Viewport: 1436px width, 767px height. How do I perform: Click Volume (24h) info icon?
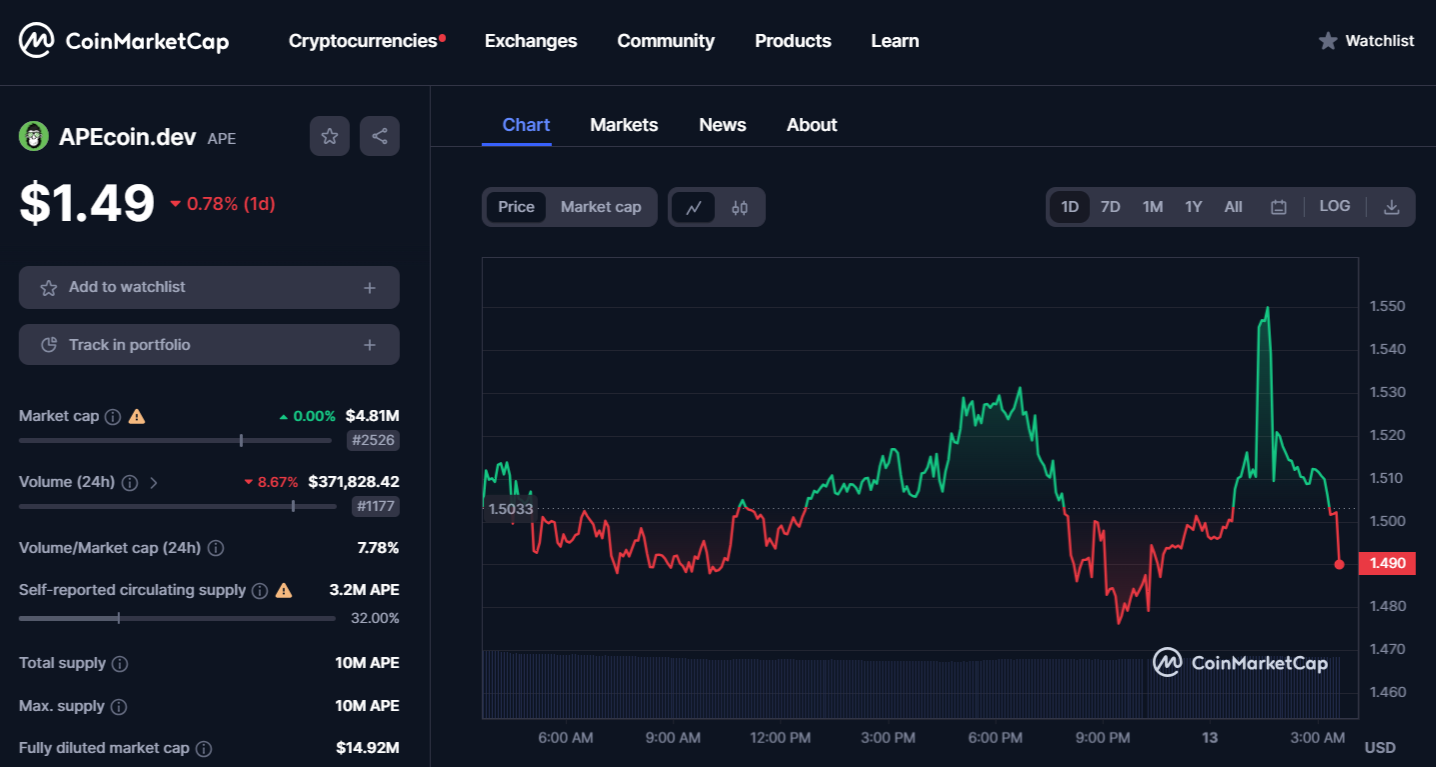click(130, 483)
